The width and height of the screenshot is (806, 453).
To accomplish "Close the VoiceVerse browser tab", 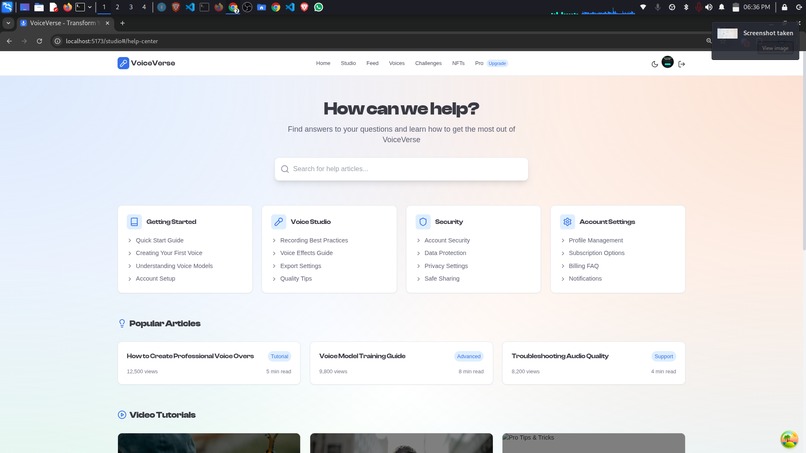I will 107,23.
